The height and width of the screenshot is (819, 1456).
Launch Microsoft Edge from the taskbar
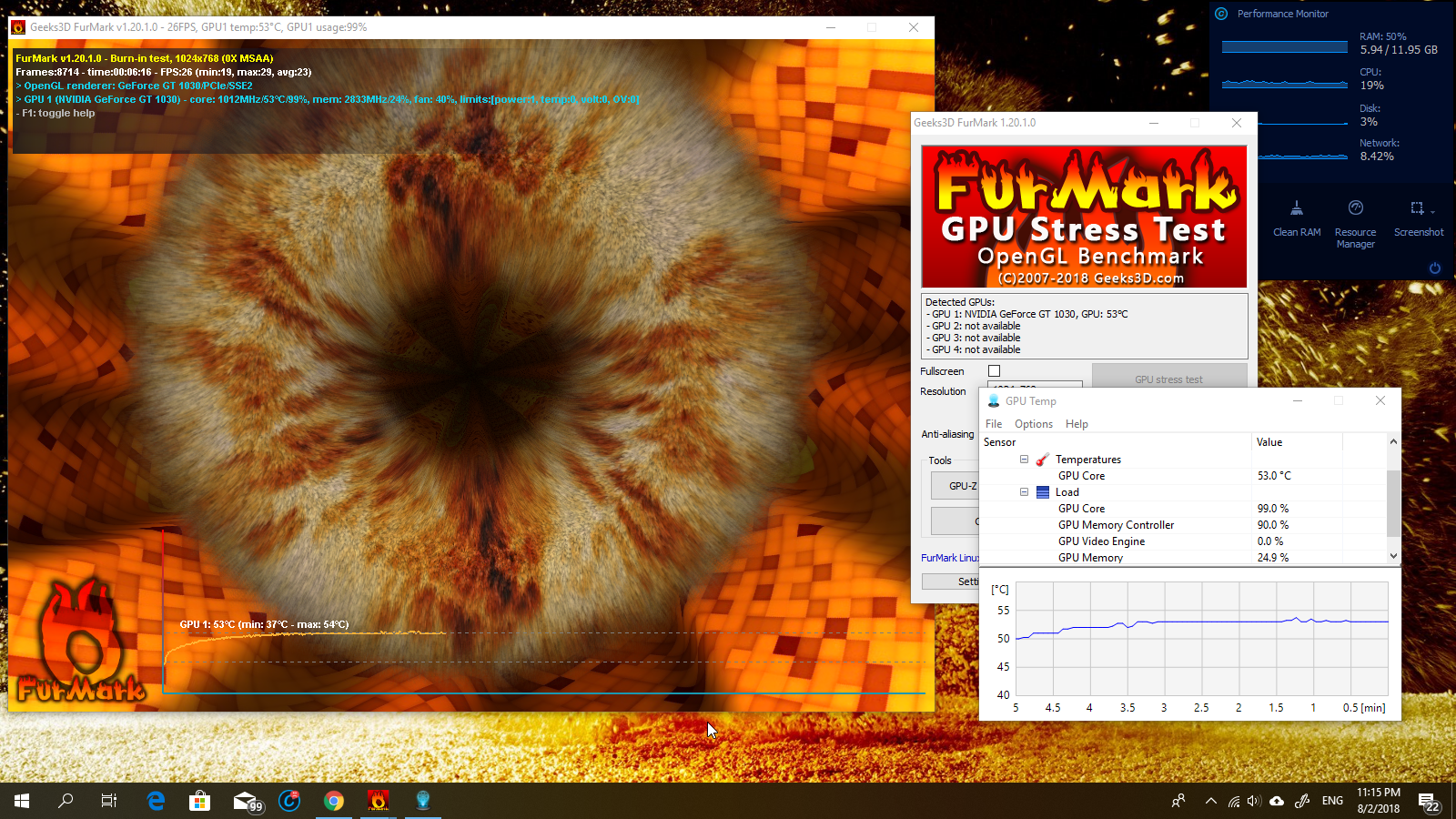tap(156, 801)
